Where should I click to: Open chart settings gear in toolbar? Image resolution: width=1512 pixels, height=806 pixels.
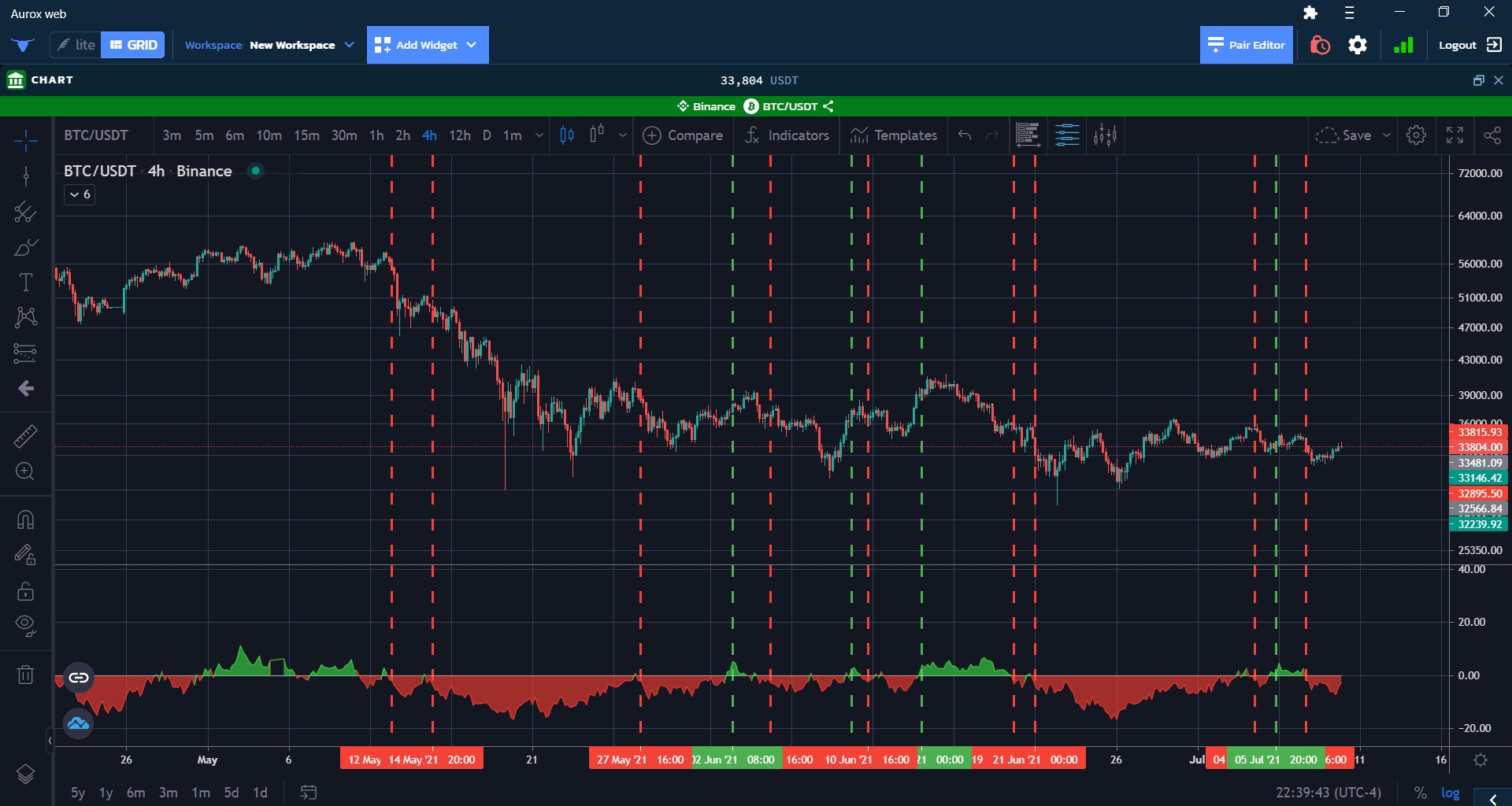coord(1416,135)
